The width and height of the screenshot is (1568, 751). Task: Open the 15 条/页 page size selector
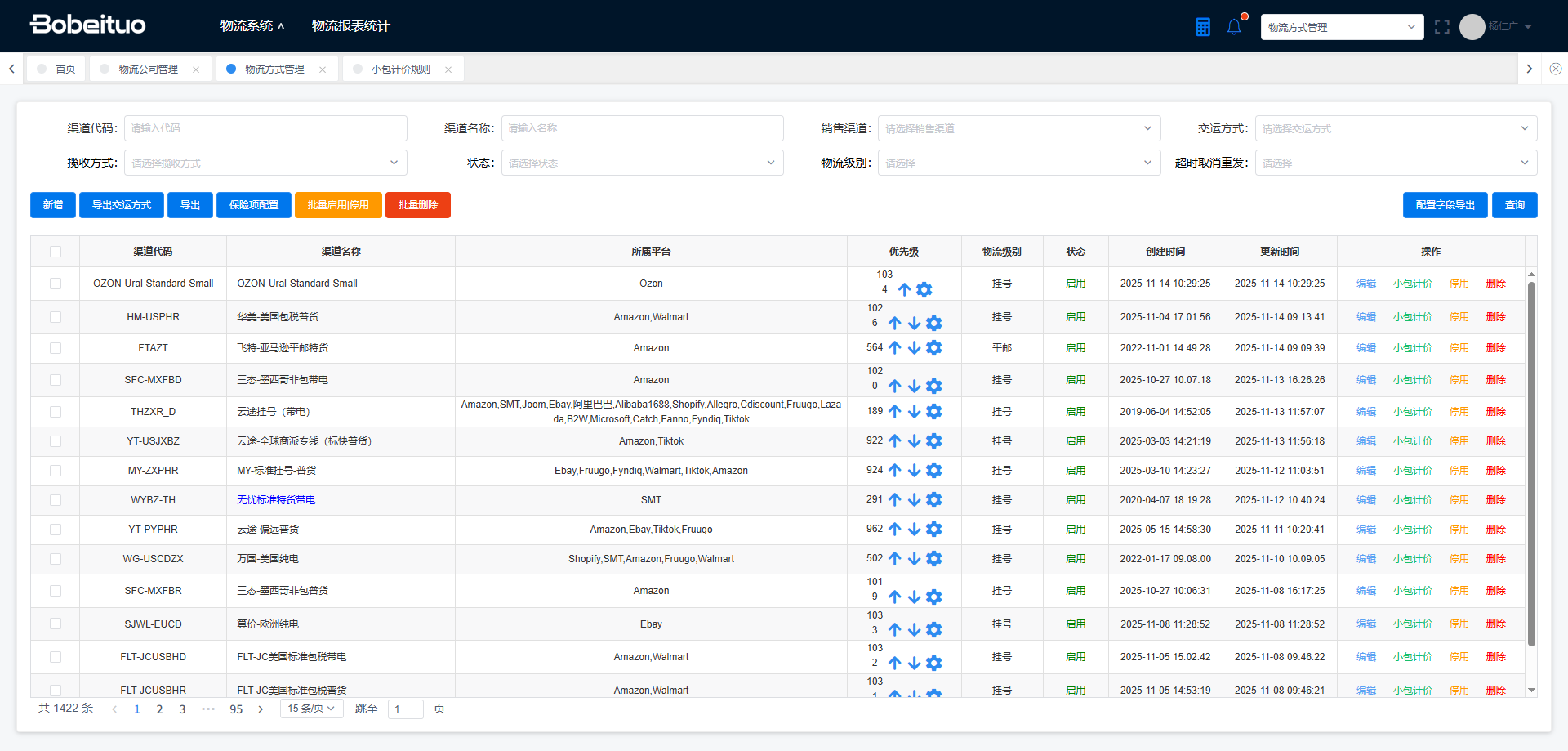[311, 709]
